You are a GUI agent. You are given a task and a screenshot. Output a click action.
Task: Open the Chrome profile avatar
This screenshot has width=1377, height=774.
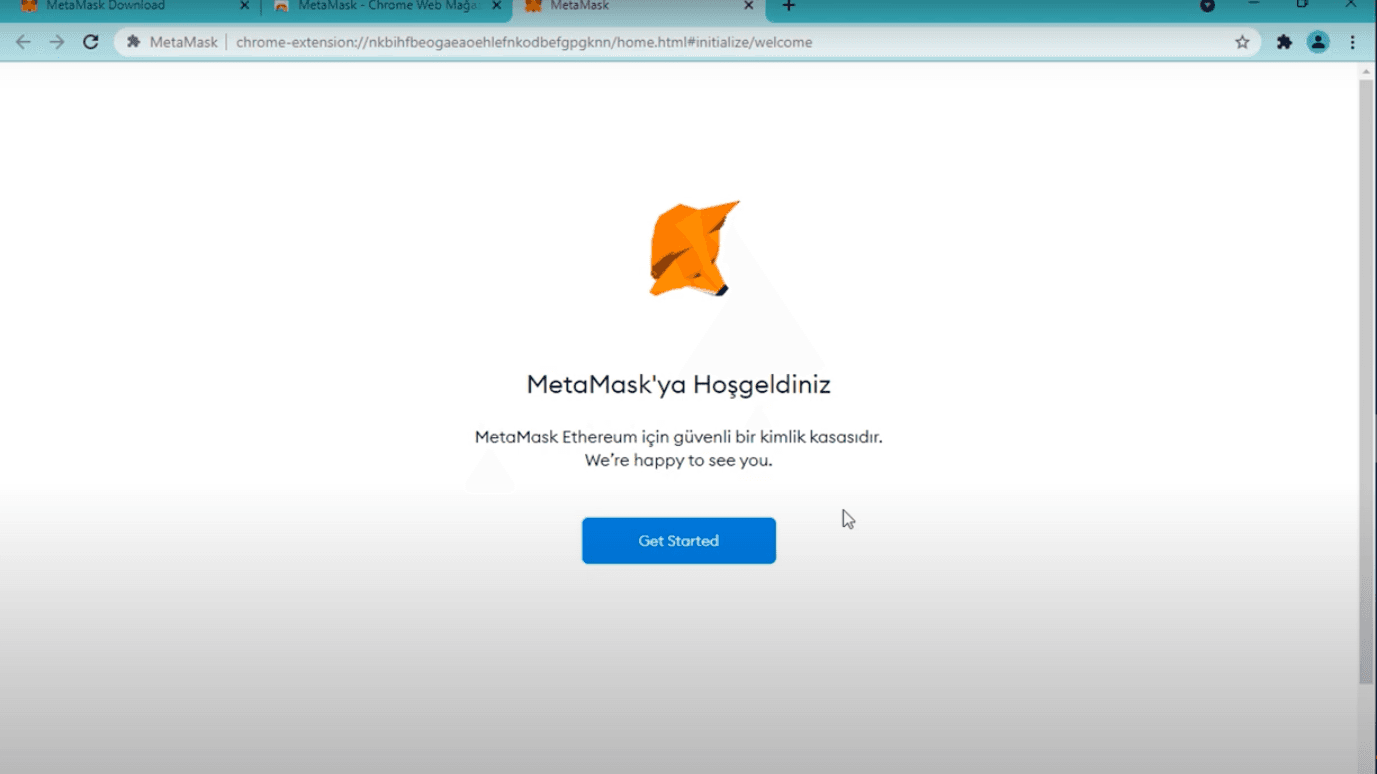click(x=1318, y=42)
